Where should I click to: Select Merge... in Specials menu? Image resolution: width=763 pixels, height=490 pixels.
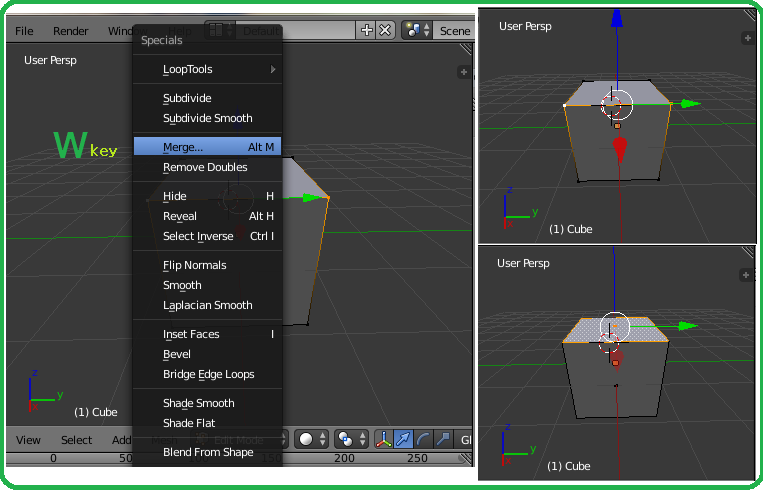tap(207, 146)
